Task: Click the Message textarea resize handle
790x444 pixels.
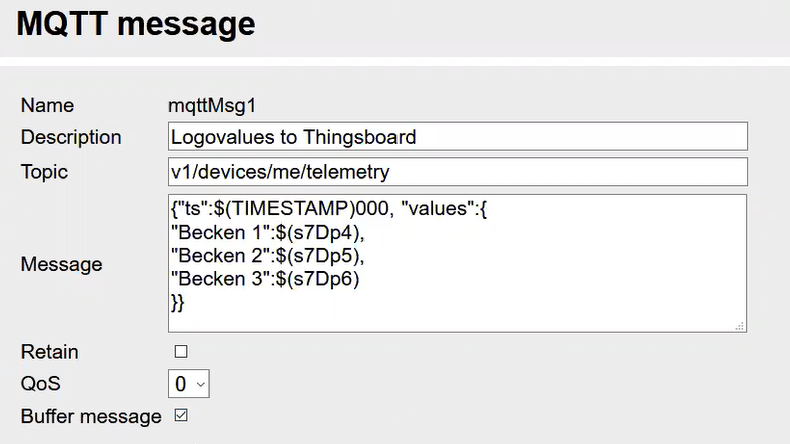Action: [x=740, y=325]
